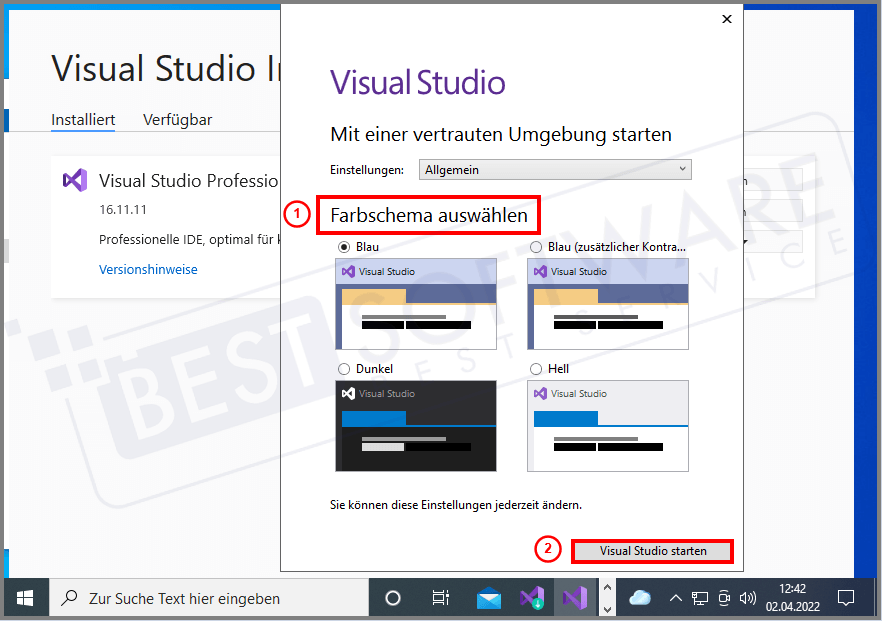This screenshot has height=621, width=882.
Task: Open network settings from the tray icon
Action: point(699,597)
